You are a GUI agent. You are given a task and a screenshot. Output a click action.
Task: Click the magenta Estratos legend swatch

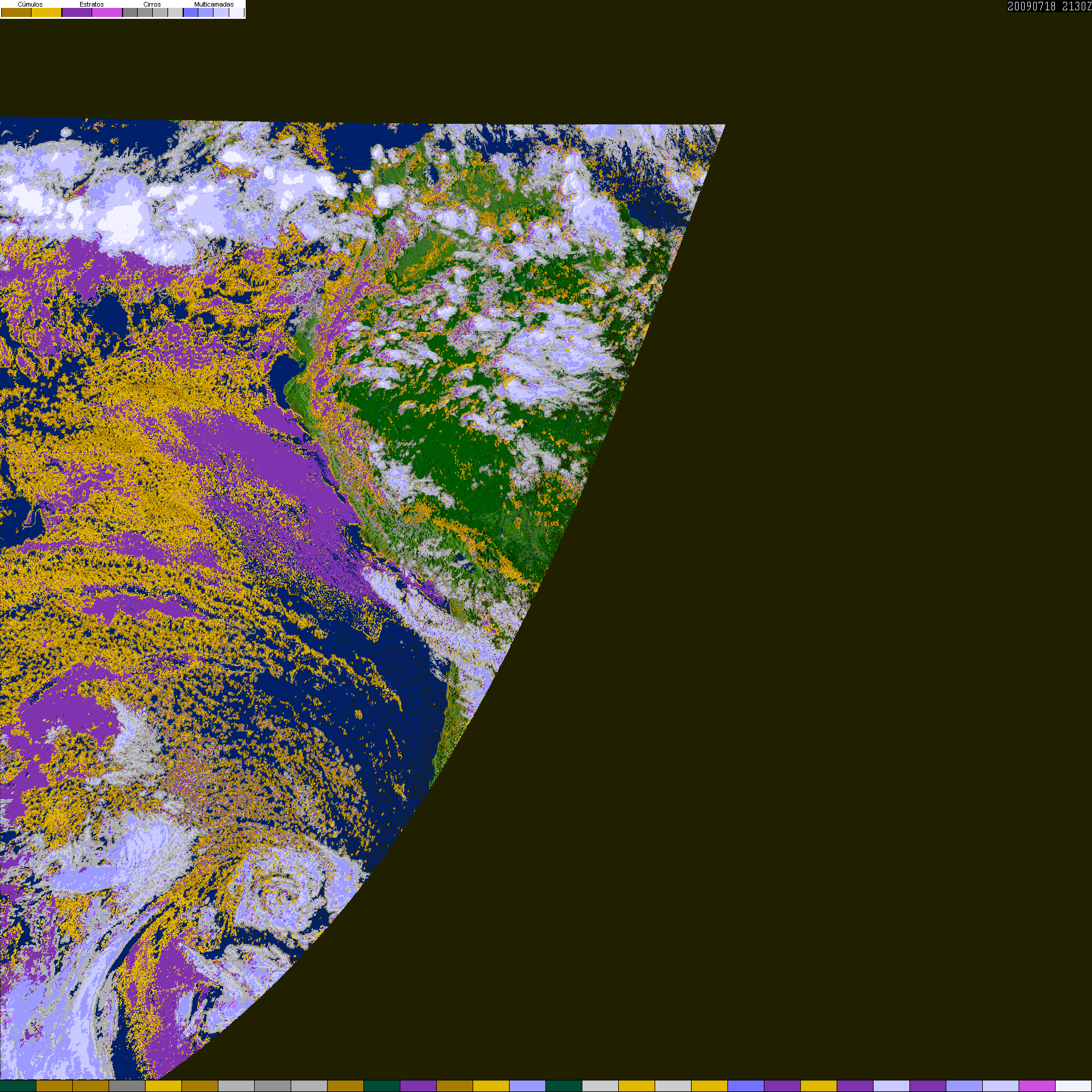pyautogui.click(x=107, y=12)
